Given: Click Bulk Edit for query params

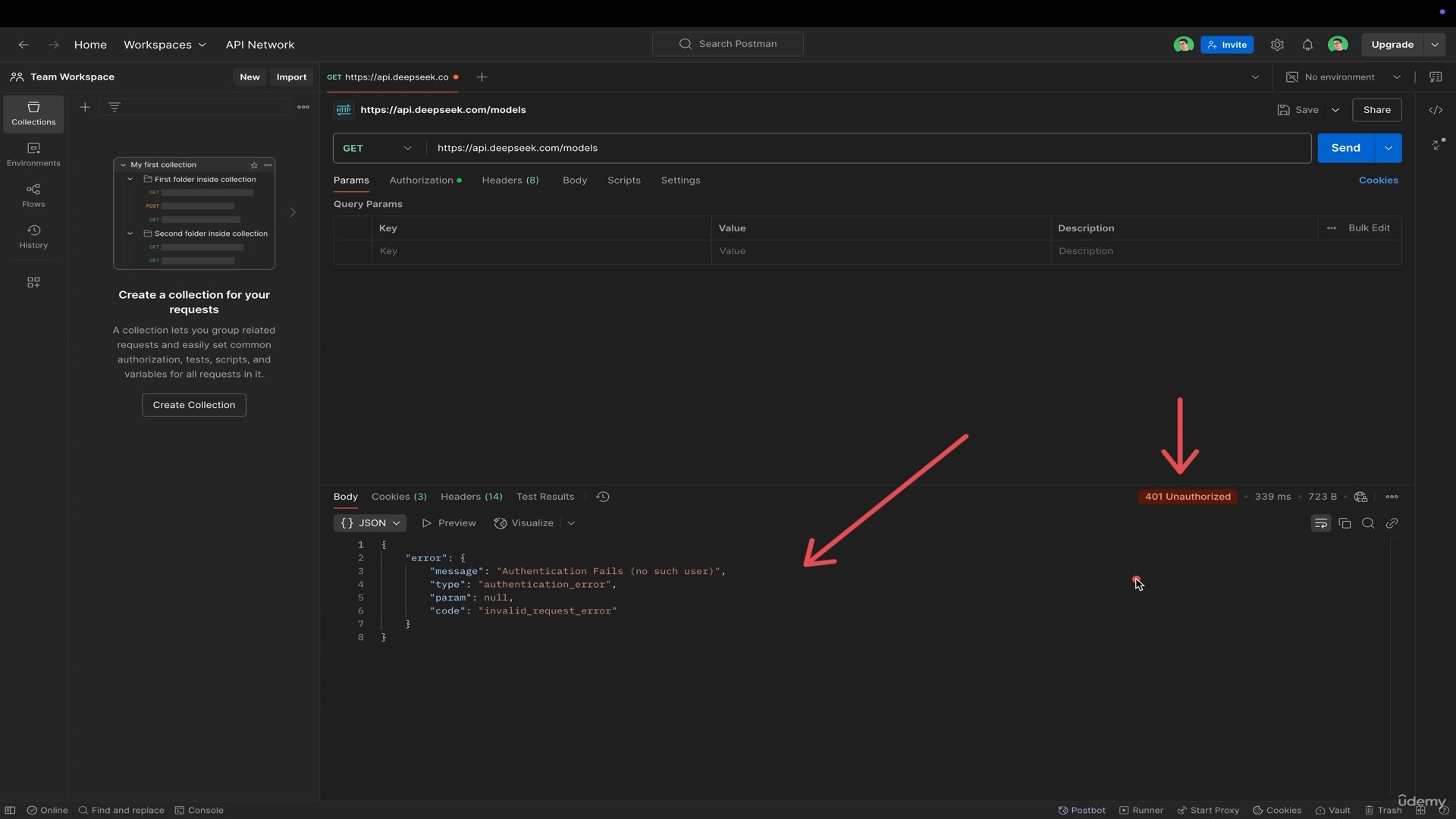Looking at the screenshot, I should click(x=1369, y=228).
